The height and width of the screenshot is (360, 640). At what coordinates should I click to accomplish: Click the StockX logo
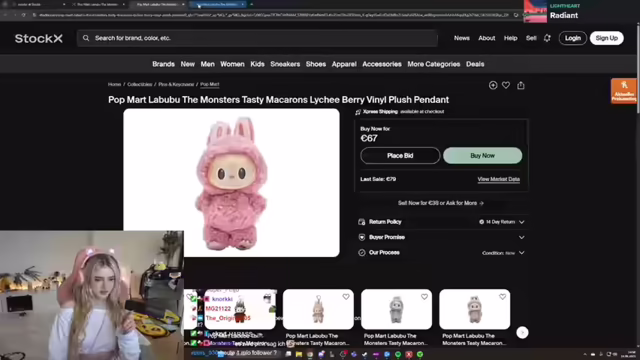(39, 38)
